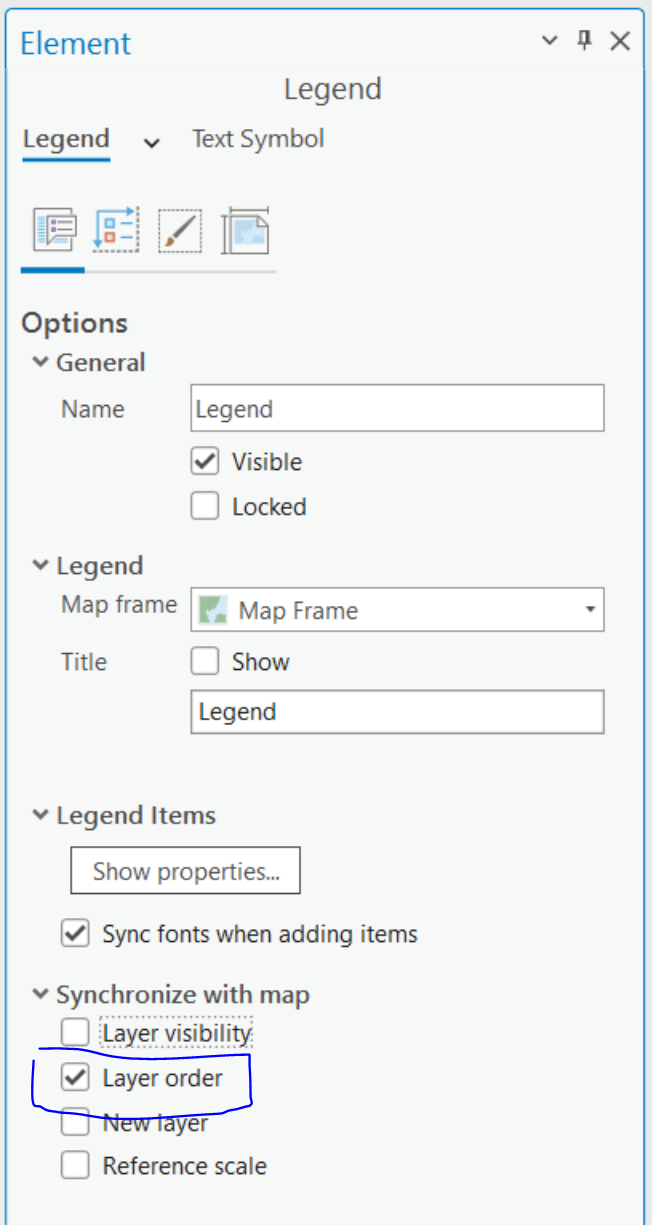652x1225 pixels.
Task: Click the Show properties button
Action: (x=185, y=872)
